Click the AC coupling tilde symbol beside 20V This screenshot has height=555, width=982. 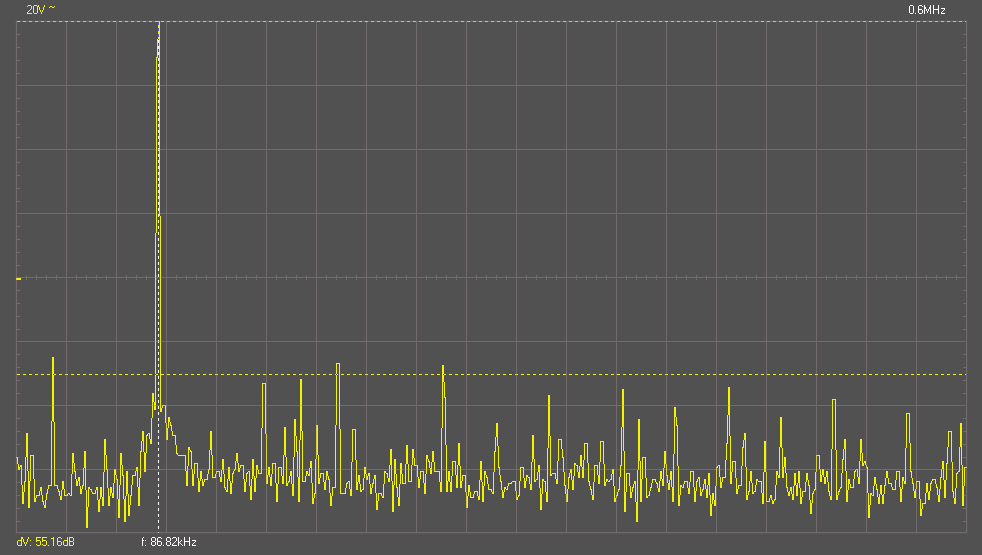(52, 9)
